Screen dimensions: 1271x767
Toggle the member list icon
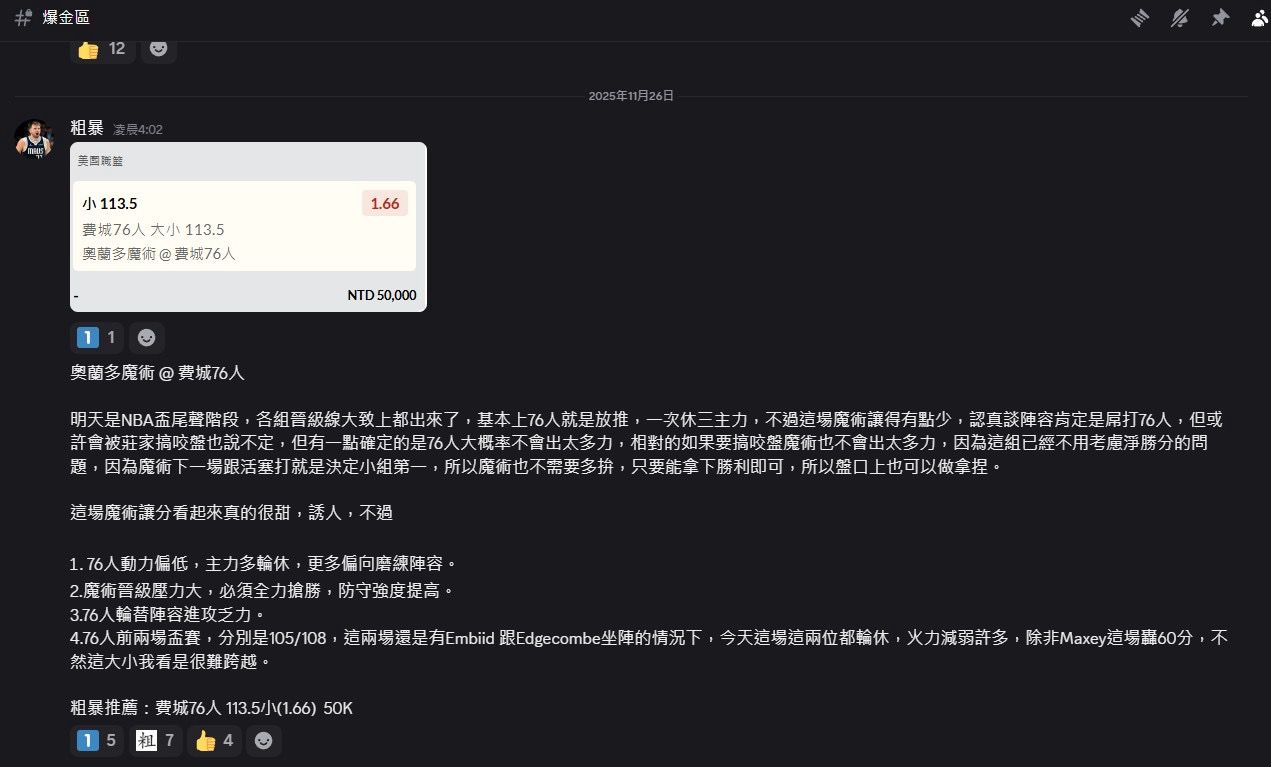[1259, 18]
